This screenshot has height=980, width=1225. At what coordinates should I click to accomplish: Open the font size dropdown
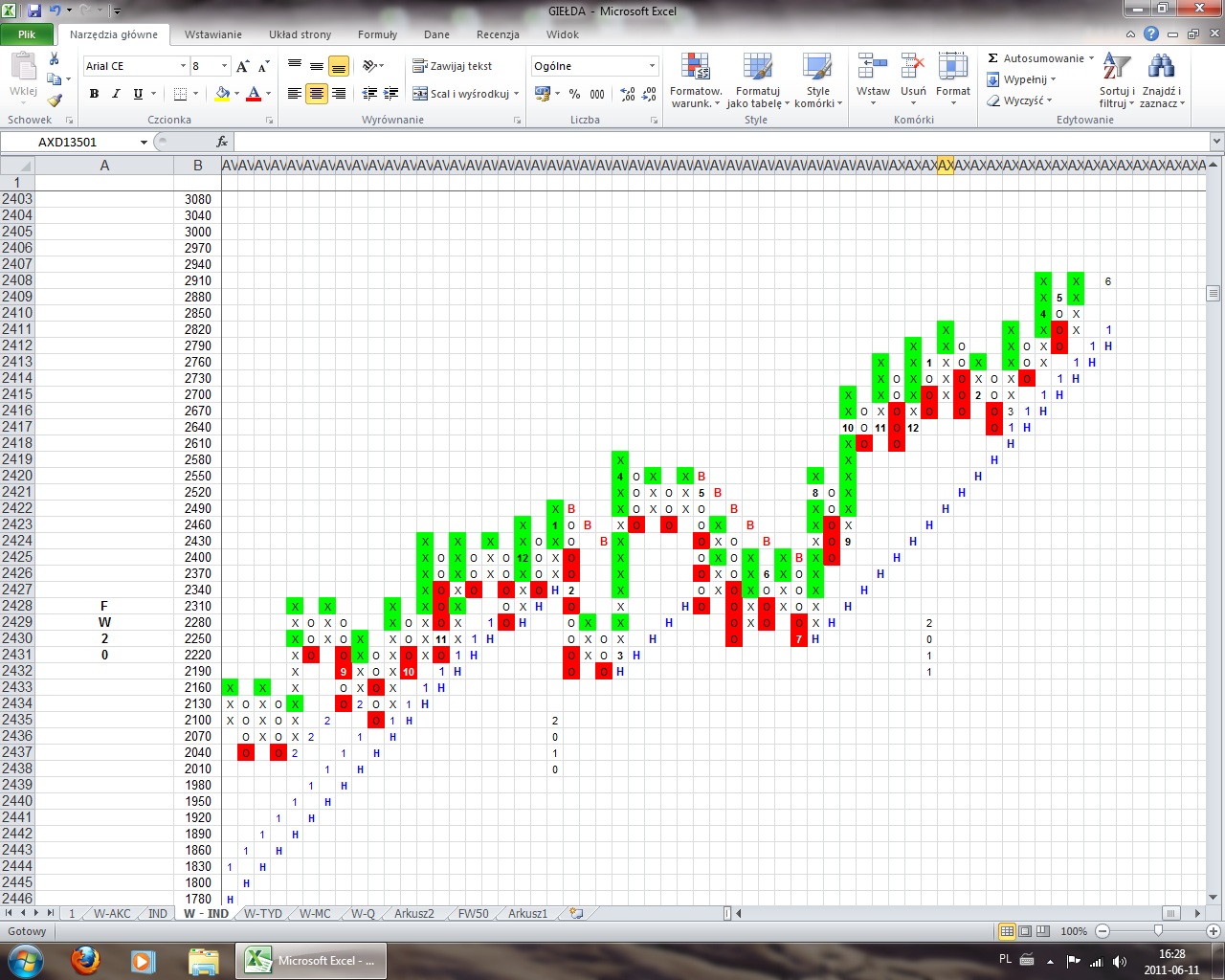point(225,66)
